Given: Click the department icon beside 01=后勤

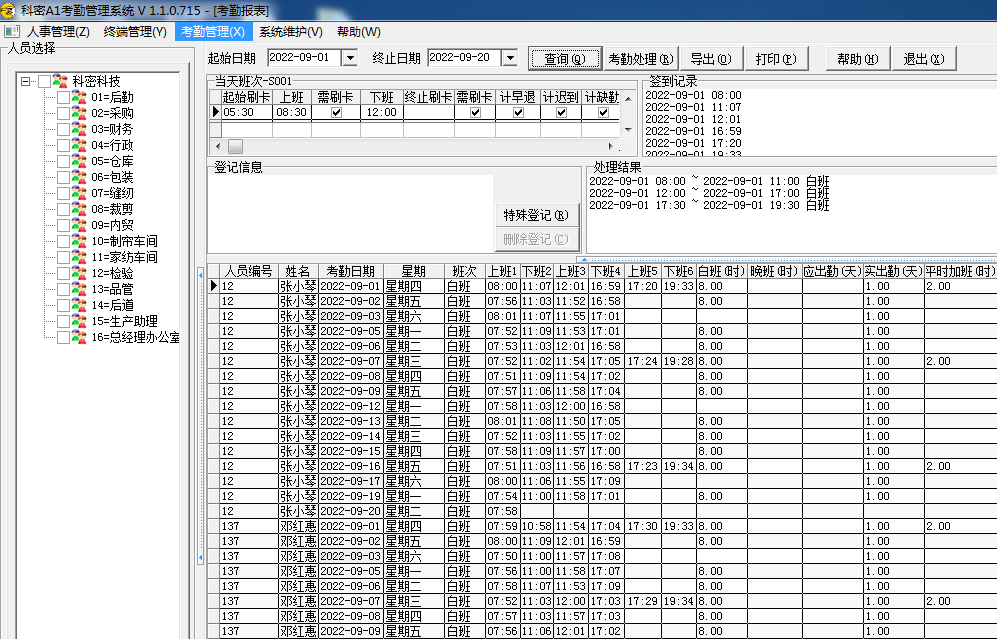Looking at the screenshot, I should [79, 97].
